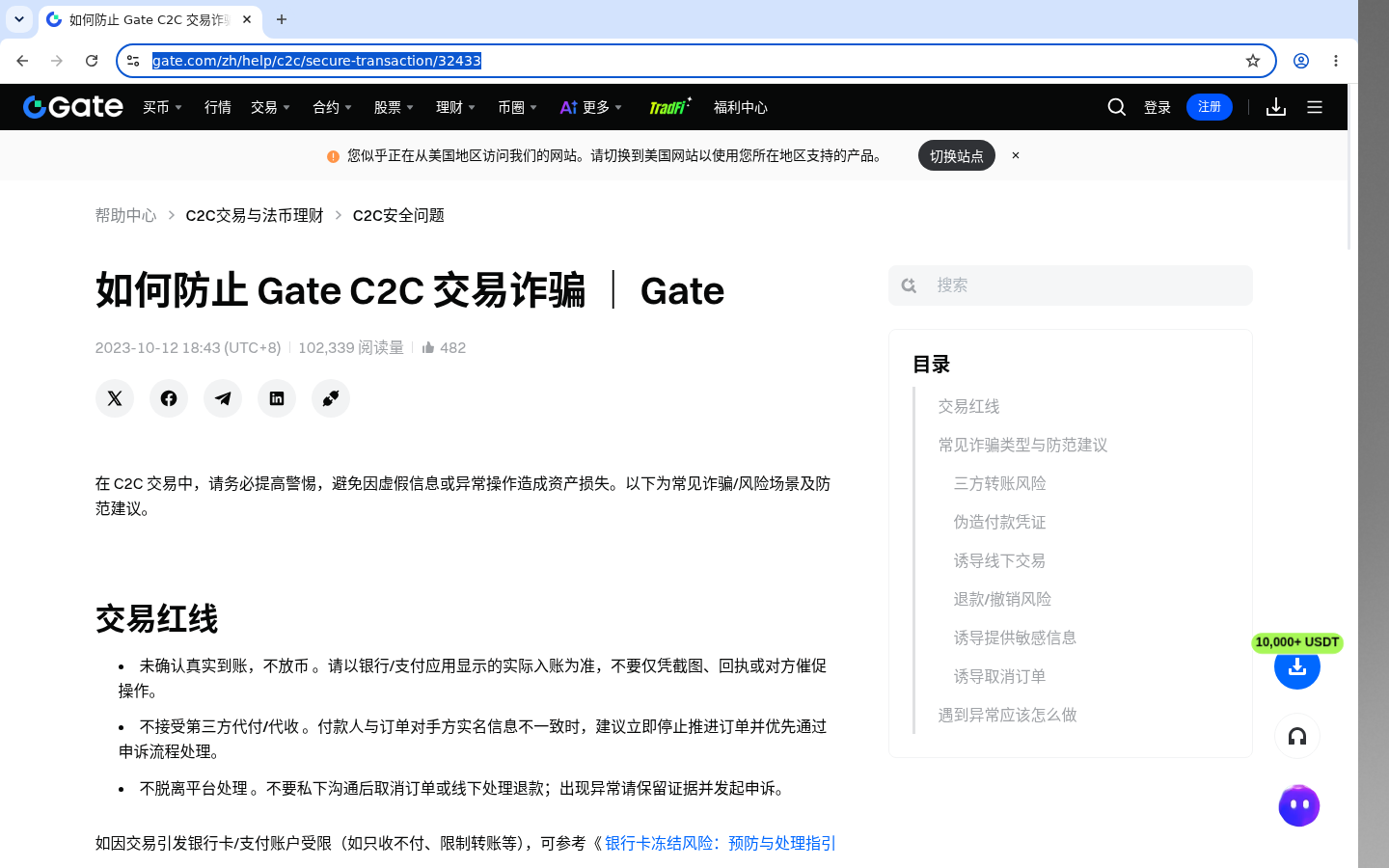Viewport: 1389px width, 868px height.
Task: Expand the 买币 dropdown menu
Action: 162,107
